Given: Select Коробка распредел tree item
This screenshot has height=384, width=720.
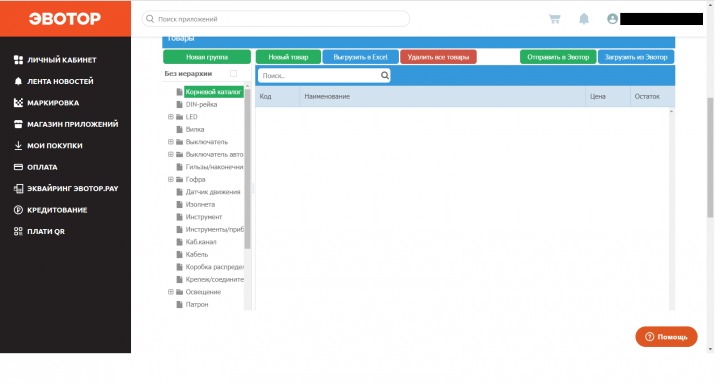Looking at the screenshot, I should click(214, 267).
